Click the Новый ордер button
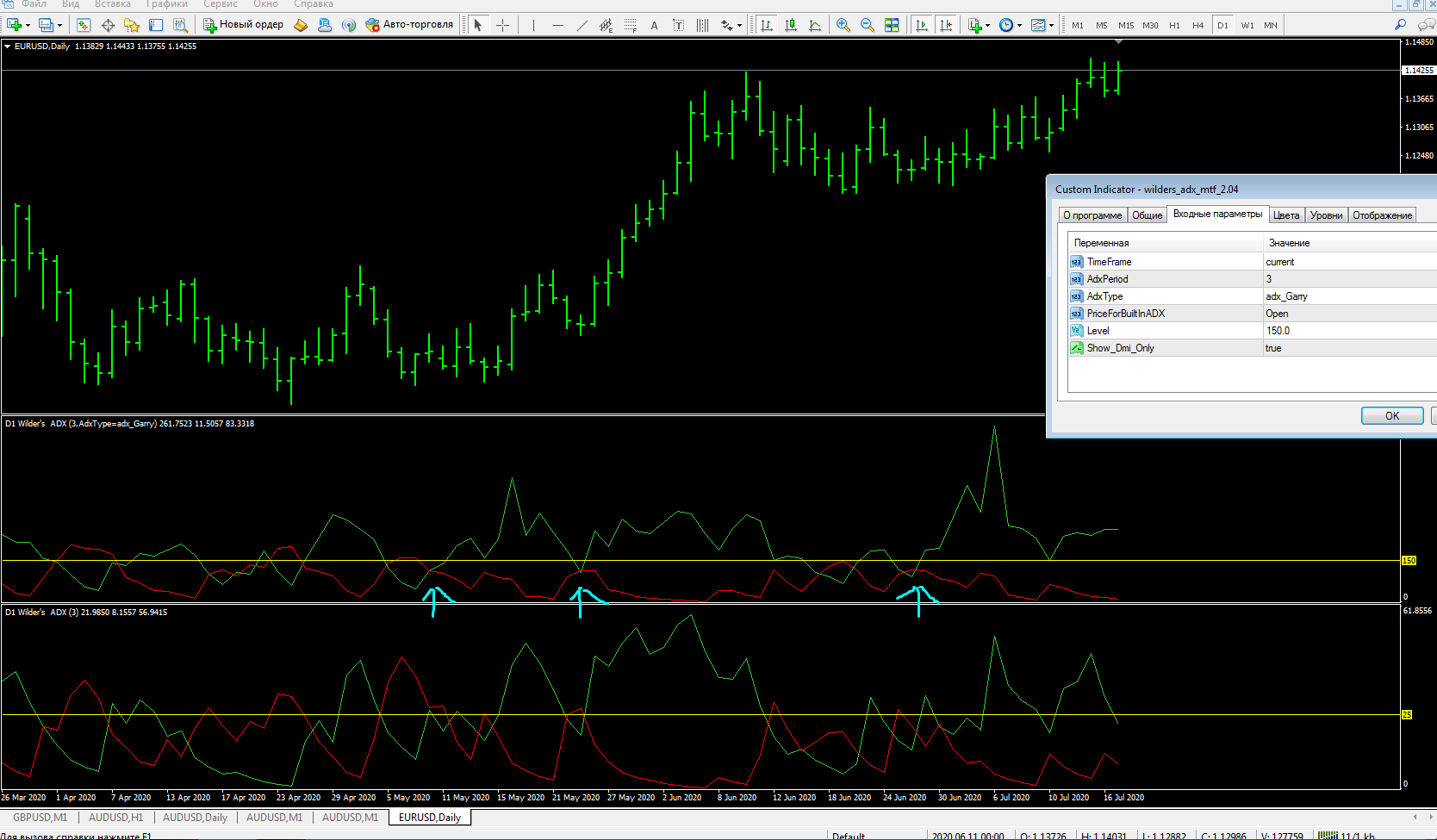This screenshot has height=840, width=1437. (x=243, y=25)
